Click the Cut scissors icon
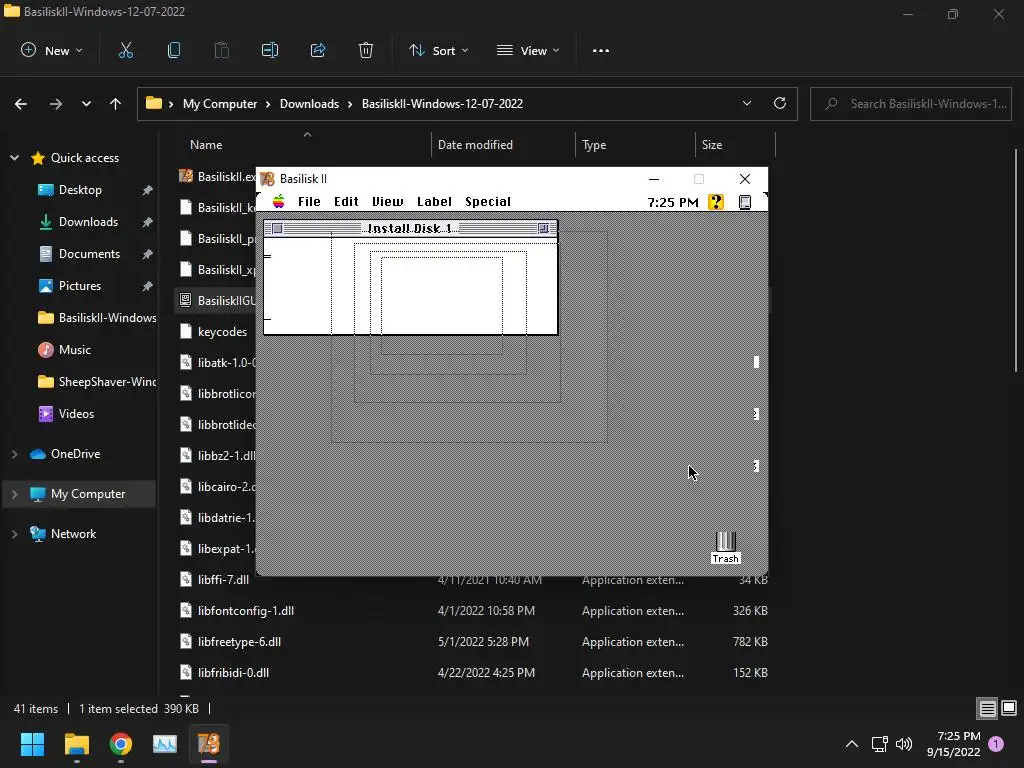The width and height of the screenshot is (1024, 768). (x=125, y=50)
